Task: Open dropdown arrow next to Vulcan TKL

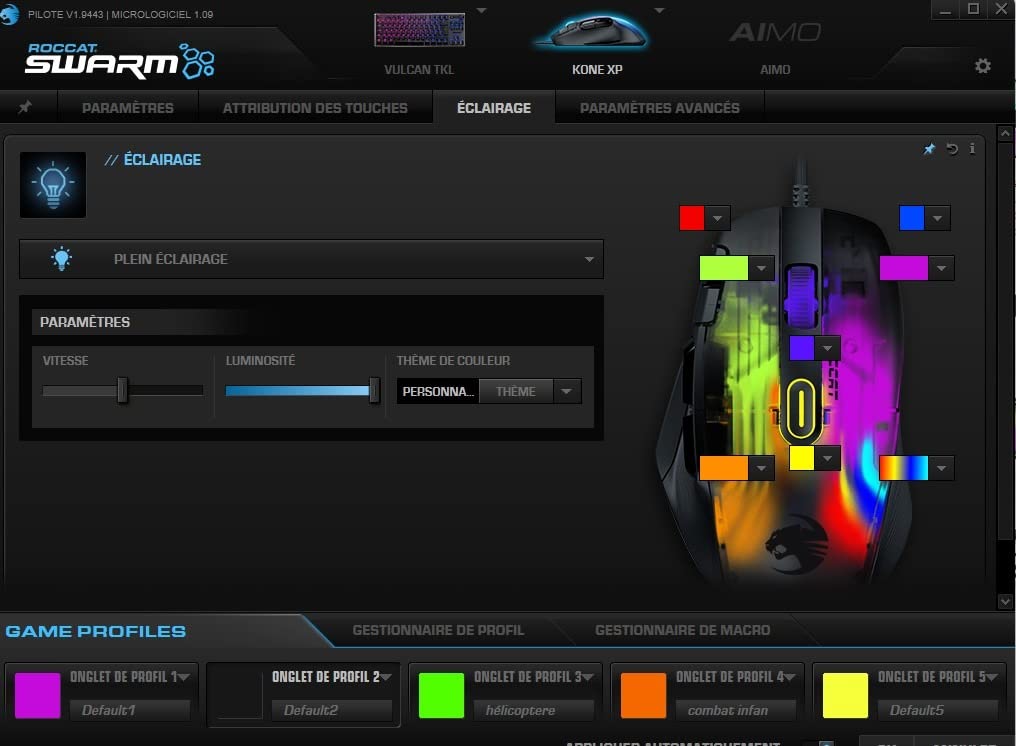Action: tap(481, 10)
